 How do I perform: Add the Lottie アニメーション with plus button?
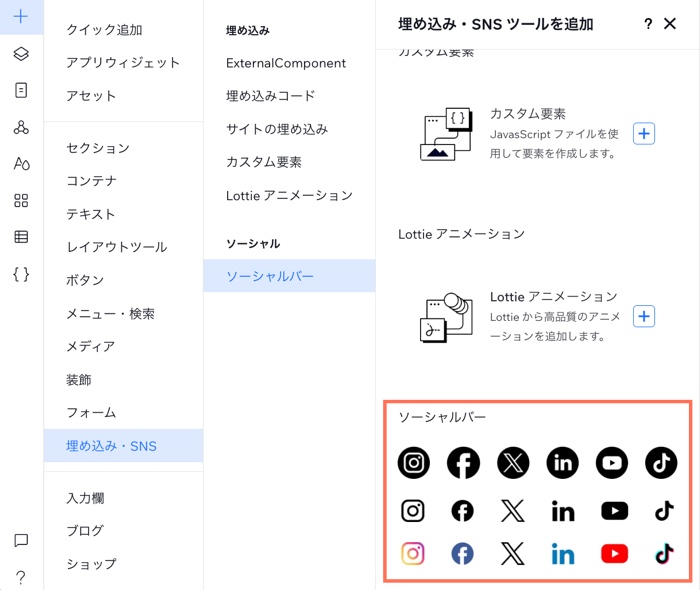point(644,316)
